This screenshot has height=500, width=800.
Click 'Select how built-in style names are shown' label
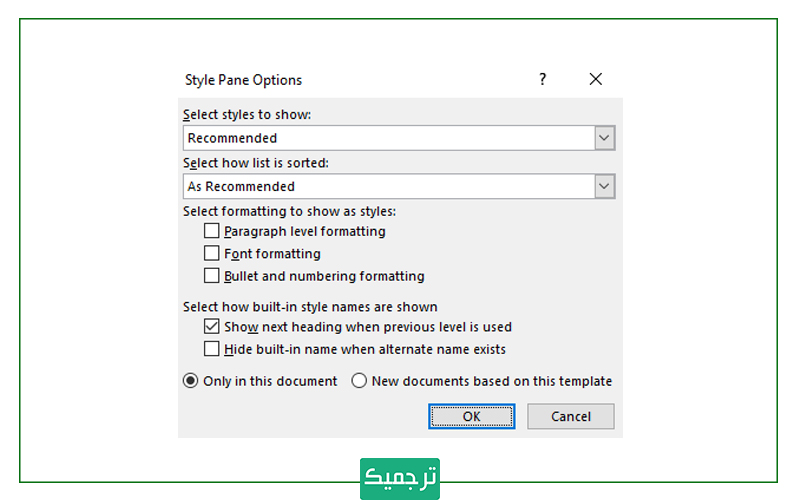pyautogui.click(x=310, y=307)
